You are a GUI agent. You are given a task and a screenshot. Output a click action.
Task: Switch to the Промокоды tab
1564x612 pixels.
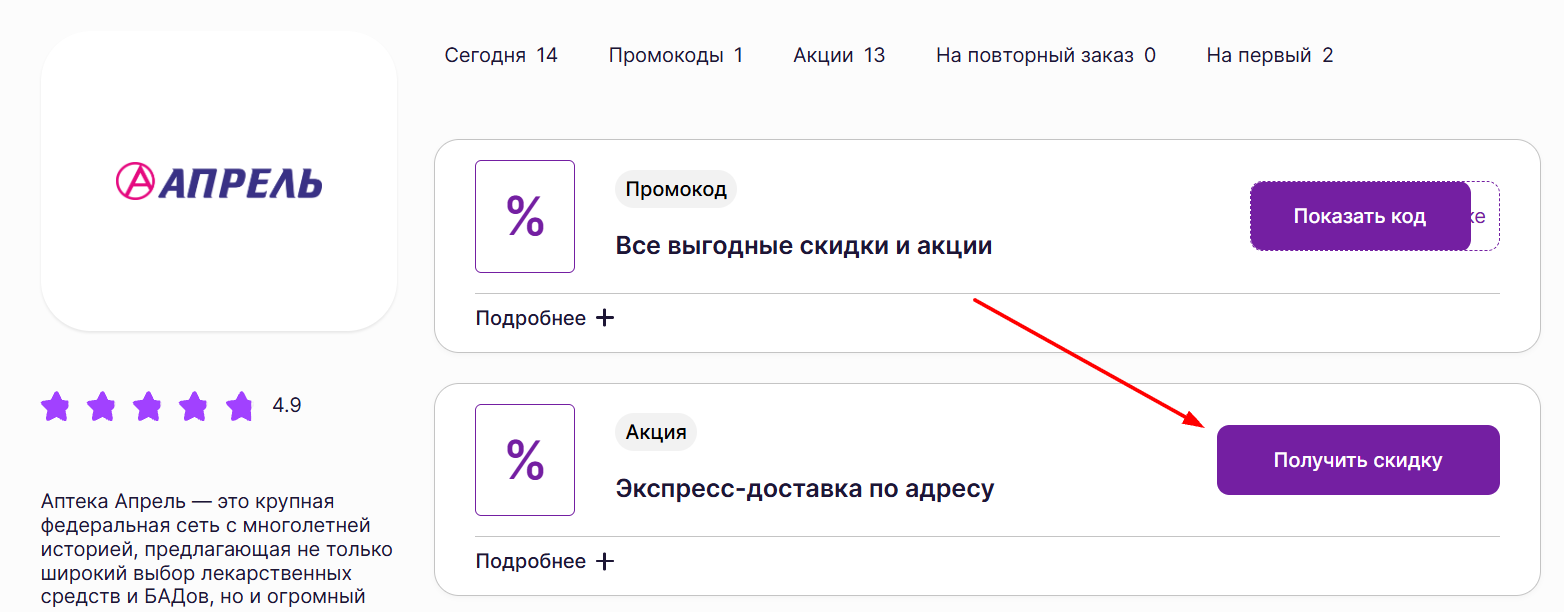[675, 55]
